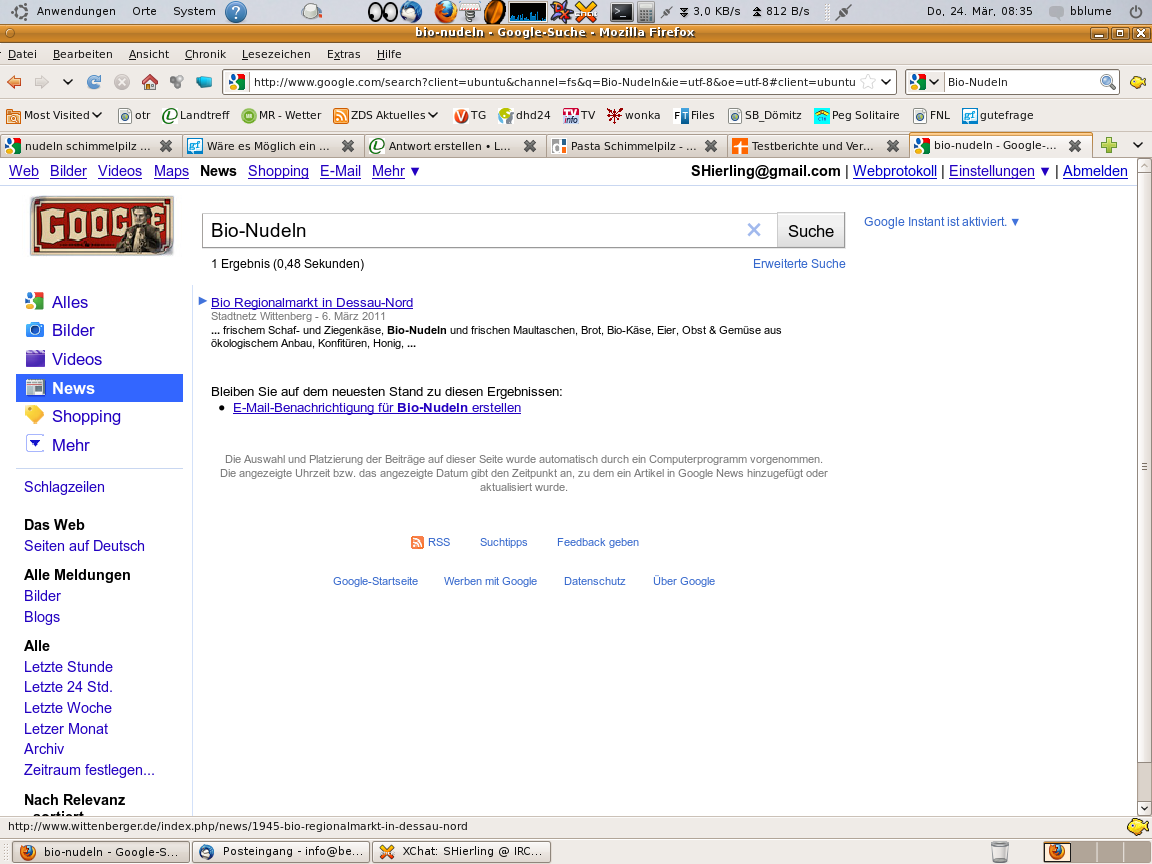Click the magnifier icon in the search box
The width and height of the screenshot is (1152, 864).
1107,82
